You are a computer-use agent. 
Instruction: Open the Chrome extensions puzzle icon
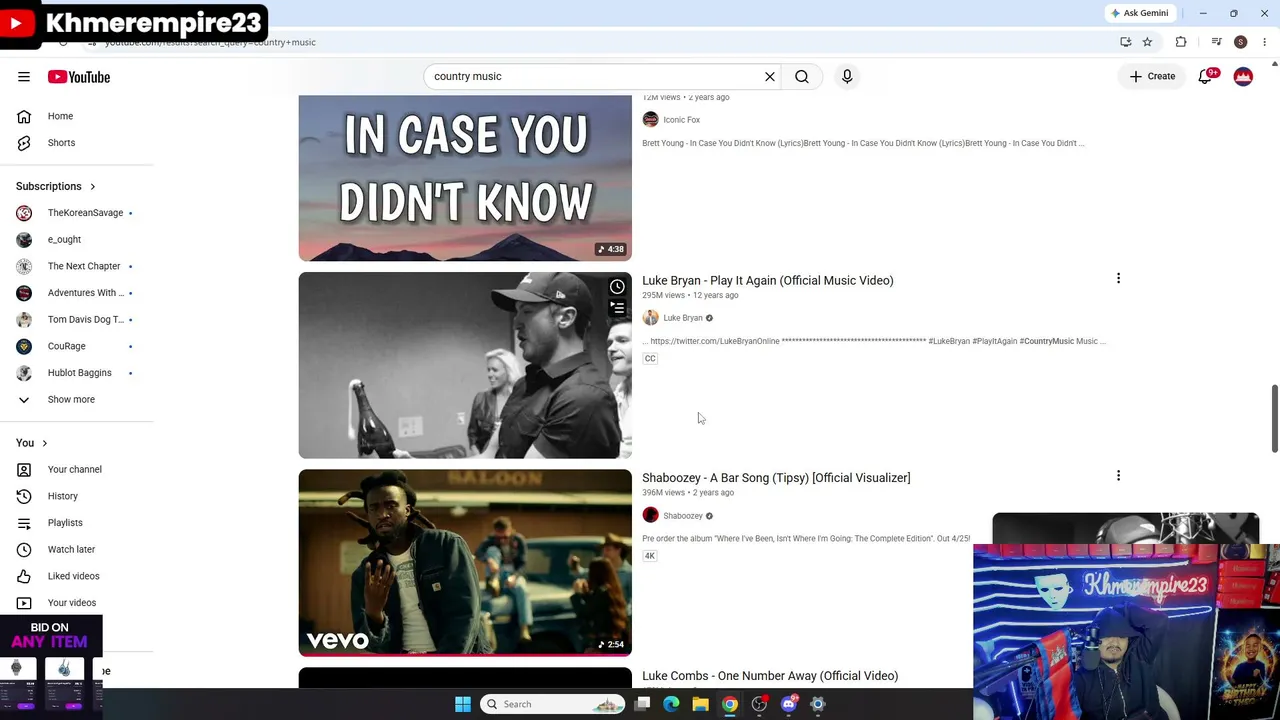pos(1181,42)
